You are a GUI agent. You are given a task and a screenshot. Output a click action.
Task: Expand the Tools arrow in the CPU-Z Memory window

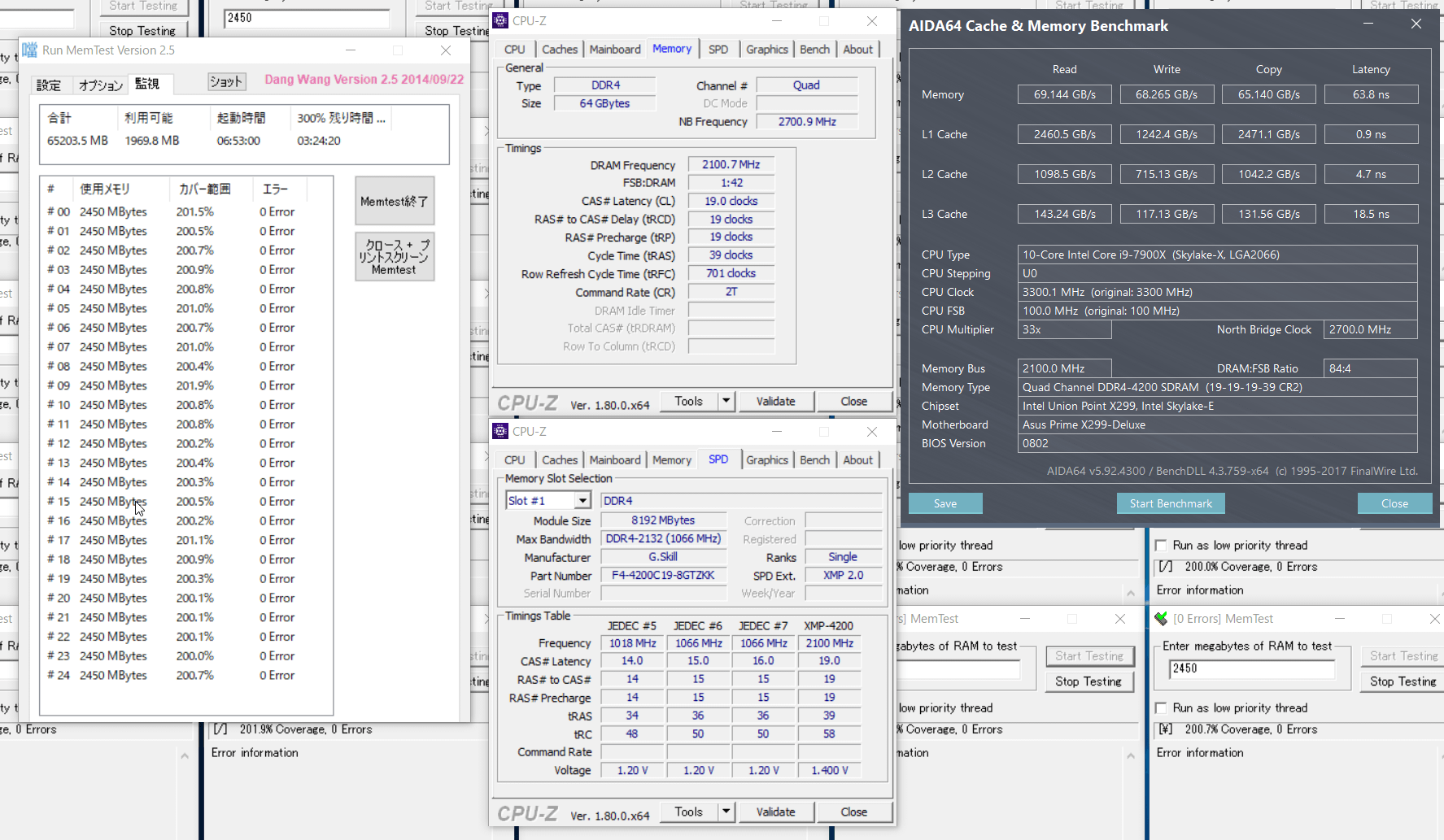[x=726, y=401]
